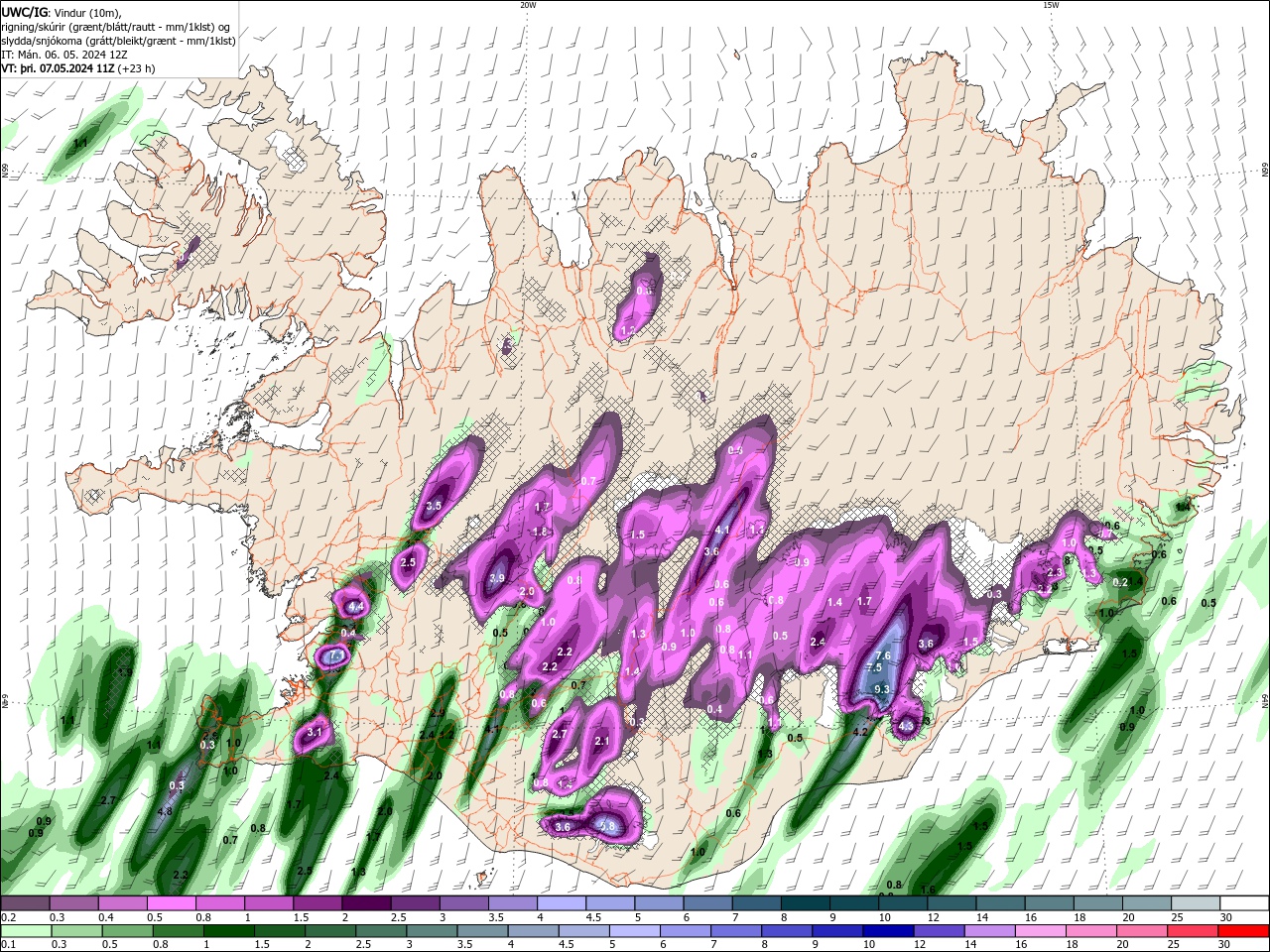The image size is (1270, 952).
Task: Click the '3.9' snowfall value on the map
Action: 497,579
